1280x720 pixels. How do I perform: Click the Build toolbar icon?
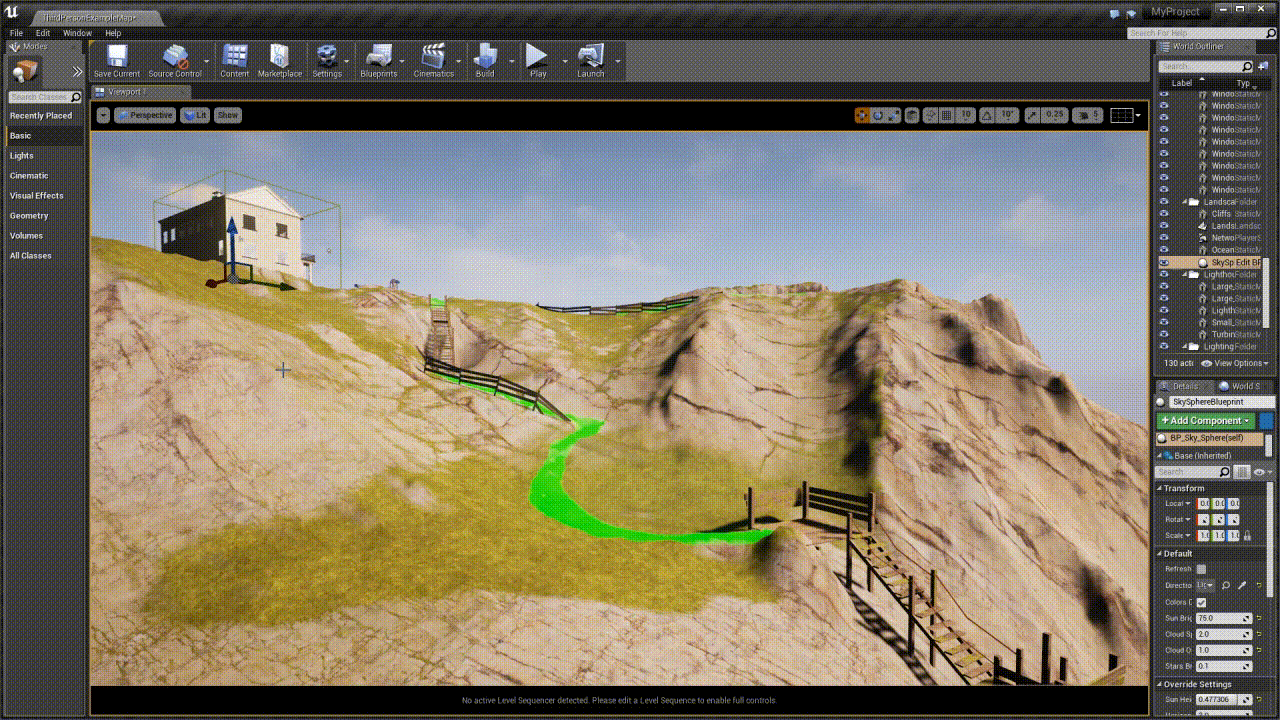pyautogui.click(x=485, y=60)
